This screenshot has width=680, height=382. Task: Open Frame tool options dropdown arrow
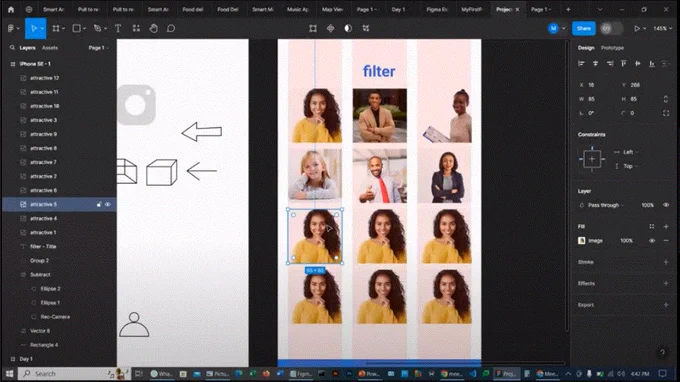pos(63,28)
